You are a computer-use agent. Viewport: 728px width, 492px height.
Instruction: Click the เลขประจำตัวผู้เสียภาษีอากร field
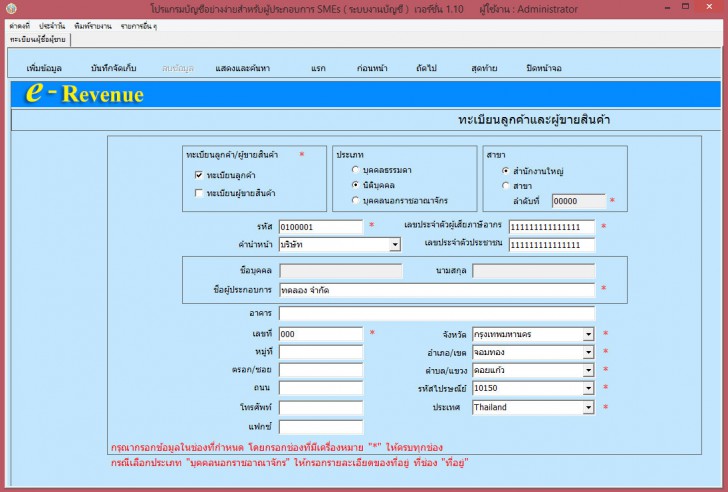(x=552, y=227)
